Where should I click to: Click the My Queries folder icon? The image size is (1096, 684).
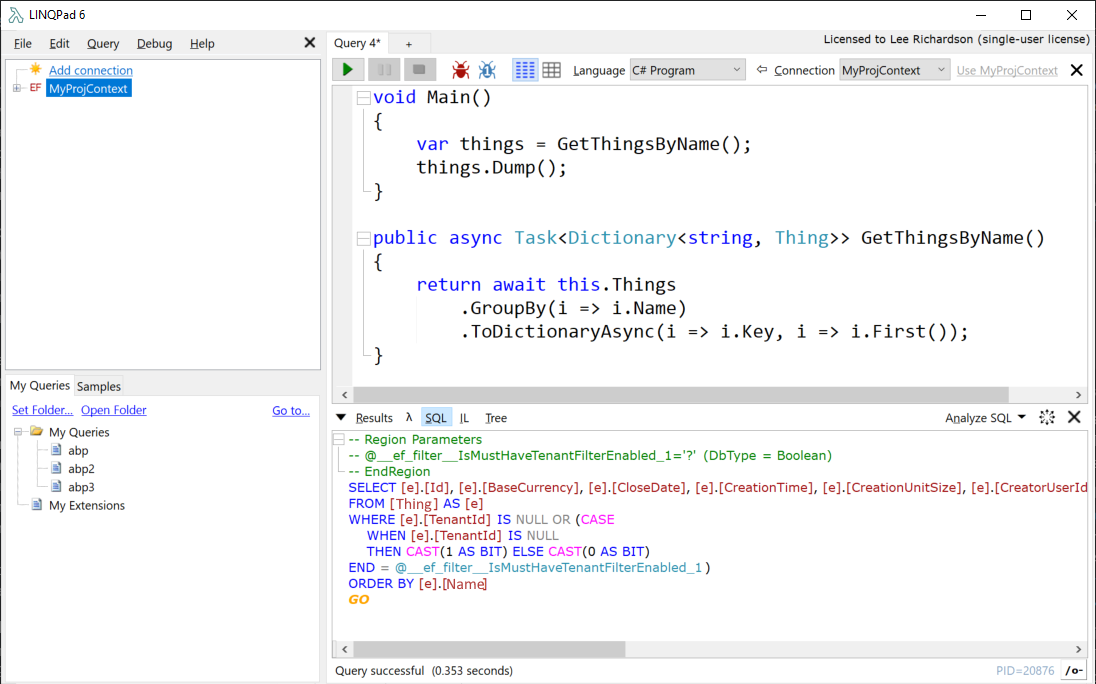point(36,431)
